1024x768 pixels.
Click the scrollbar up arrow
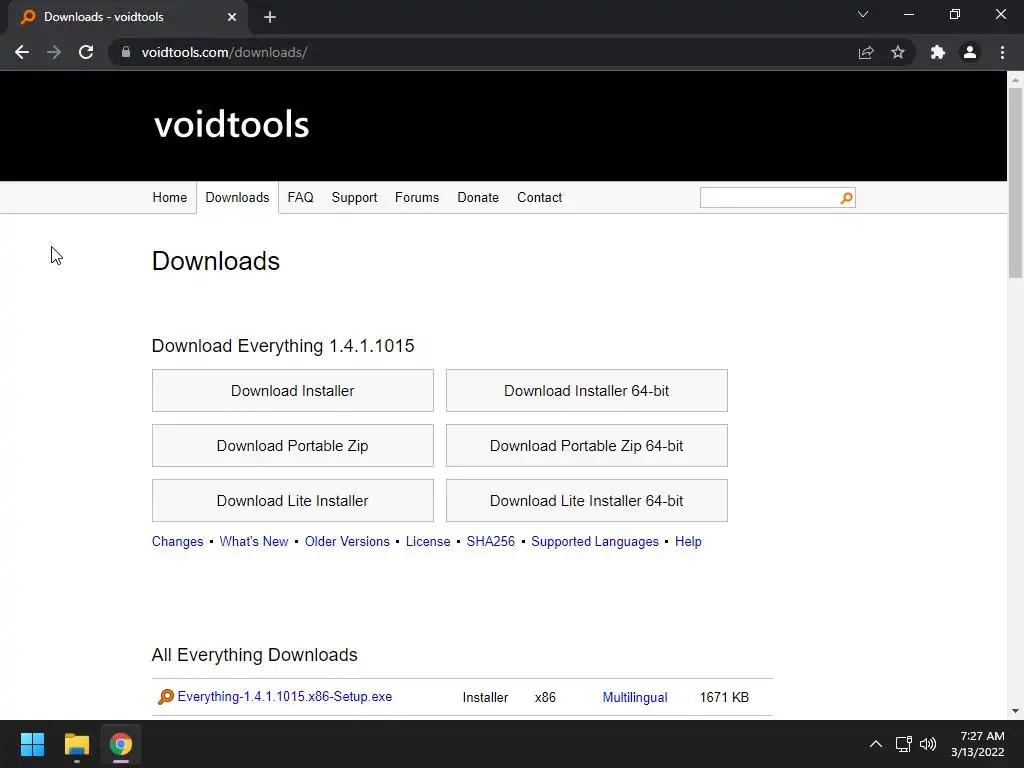1015,80
